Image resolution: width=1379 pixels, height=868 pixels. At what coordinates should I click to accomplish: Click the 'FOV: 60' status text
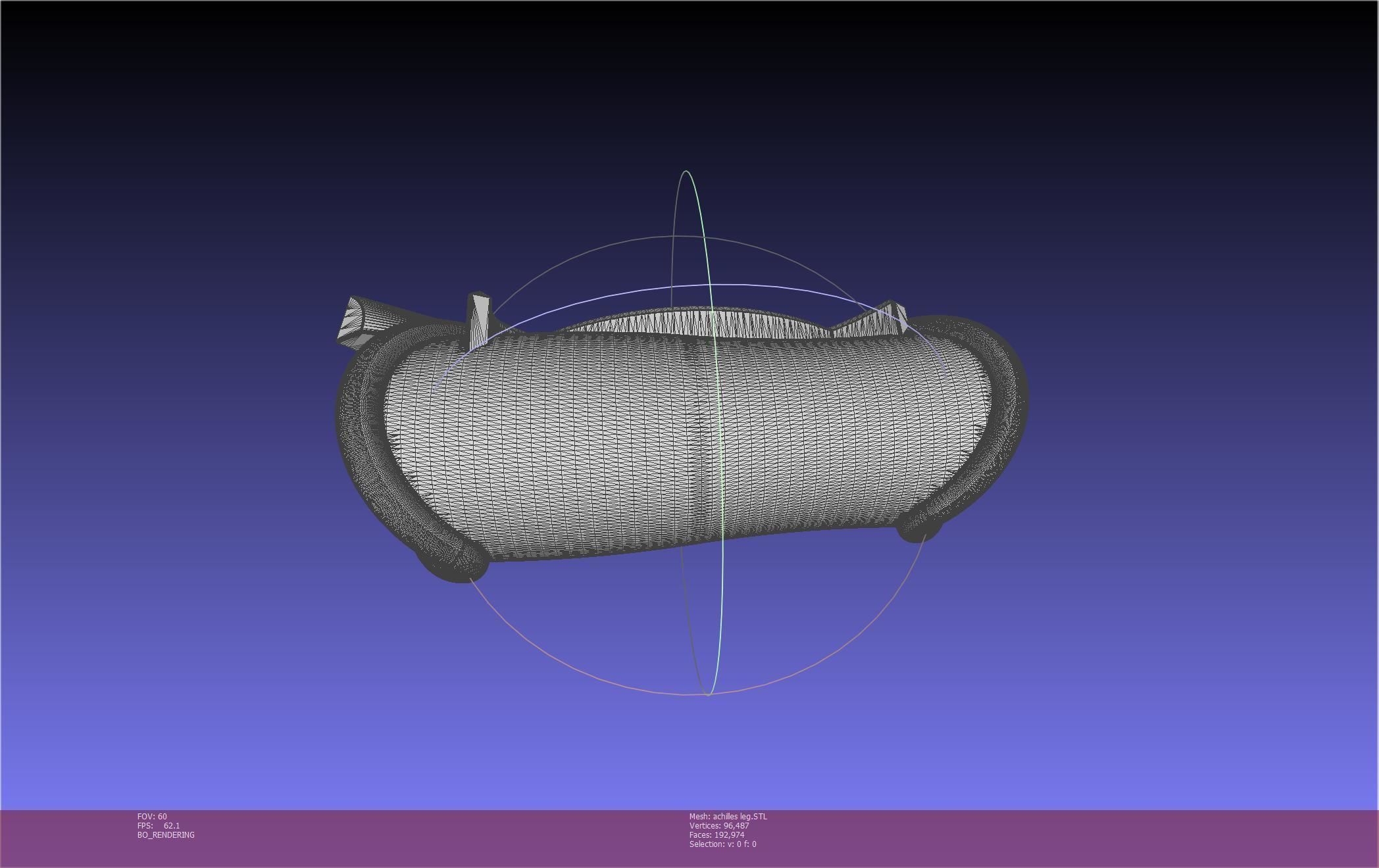[x=152, y=816]
